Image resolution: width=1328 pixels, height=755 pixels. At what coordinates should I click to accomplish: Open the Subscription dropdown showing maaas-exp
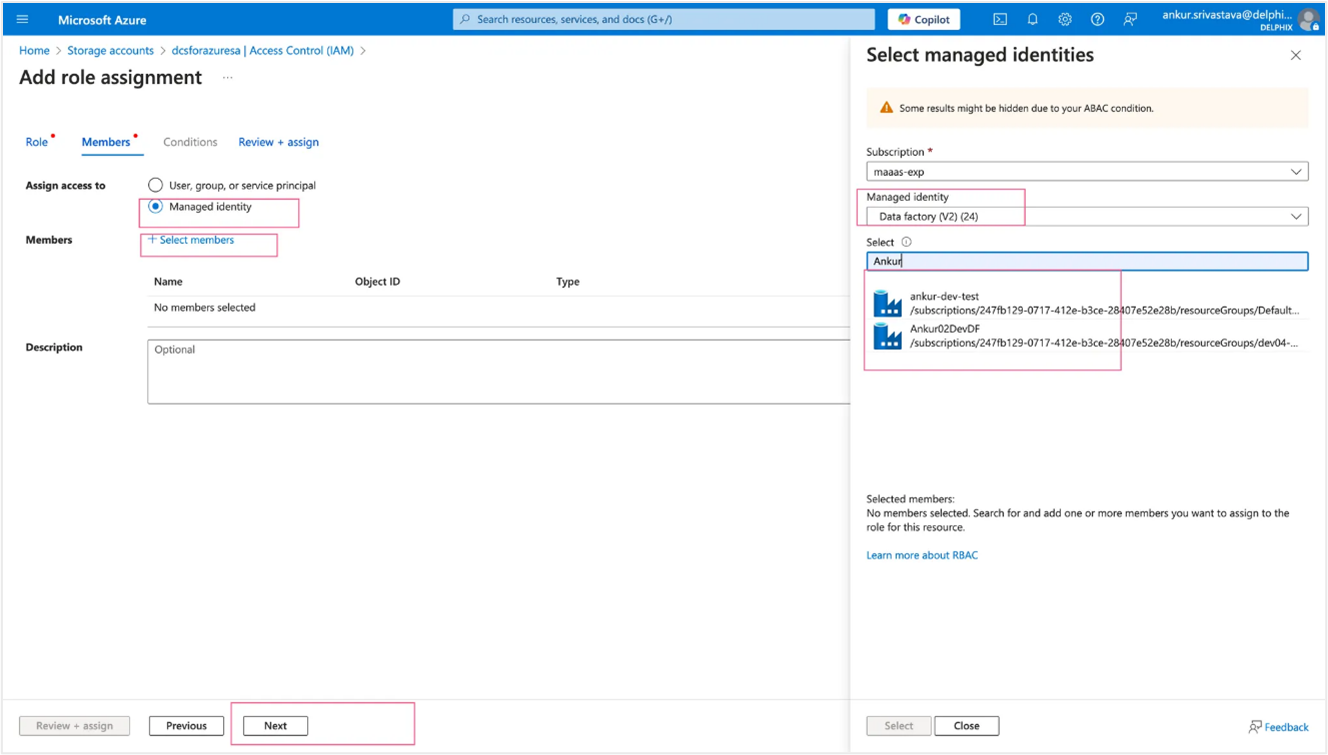1085,170
